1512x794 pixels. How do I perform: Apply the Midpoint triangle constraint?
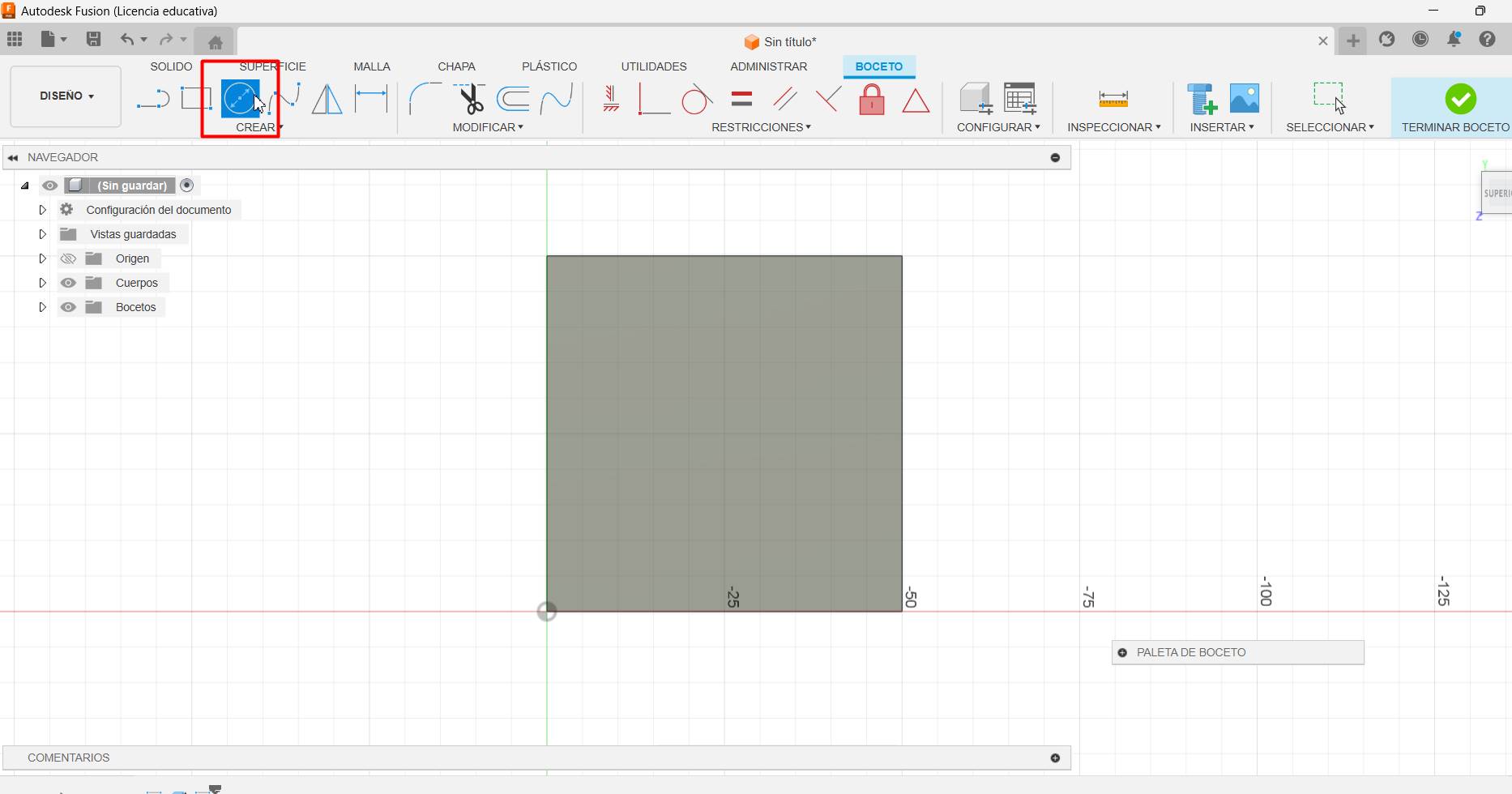pyautogui.click(x=916, y=100)
